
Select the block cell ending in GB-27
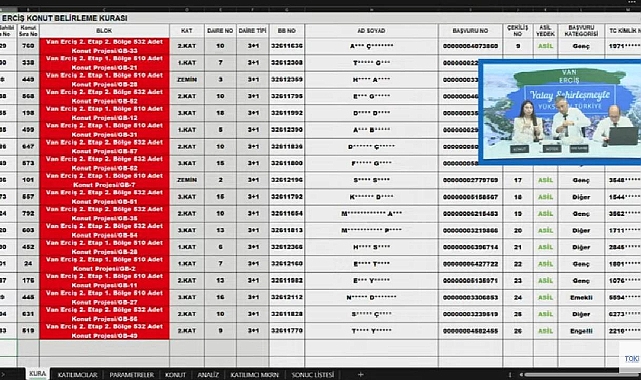click(104, 297)
